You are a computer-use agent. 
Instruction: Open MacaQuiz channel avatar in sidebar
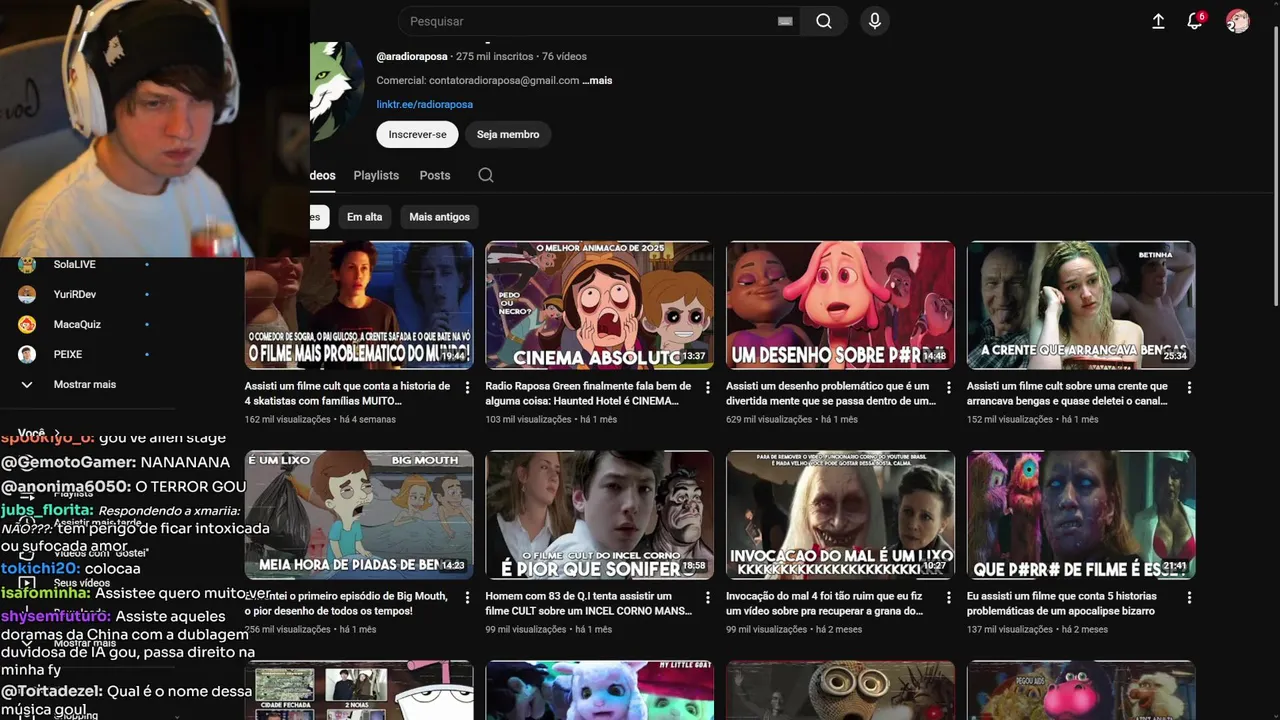coord(27,324)
